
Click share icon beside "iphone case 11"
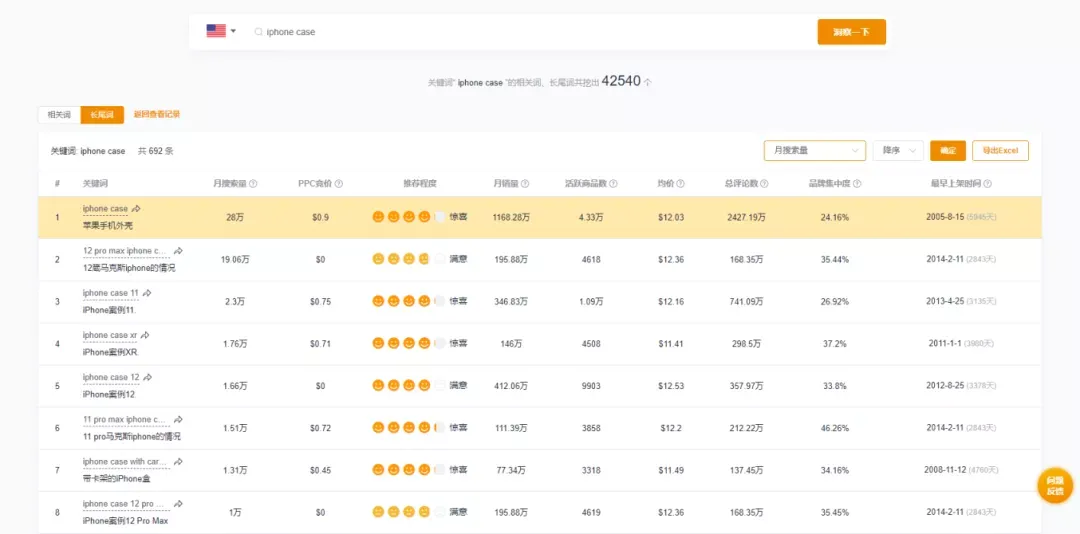[147, 293]
